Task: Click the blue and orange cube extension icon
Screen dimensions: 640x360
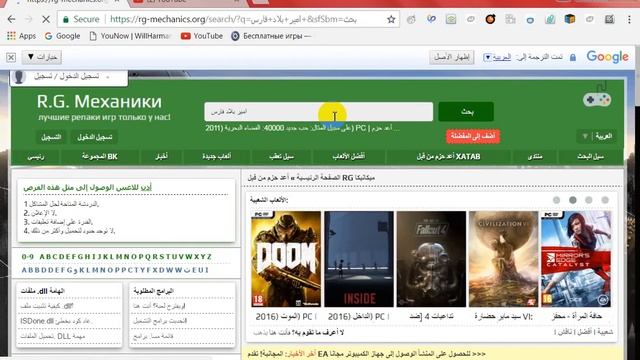Action: [x=570, y=19]
